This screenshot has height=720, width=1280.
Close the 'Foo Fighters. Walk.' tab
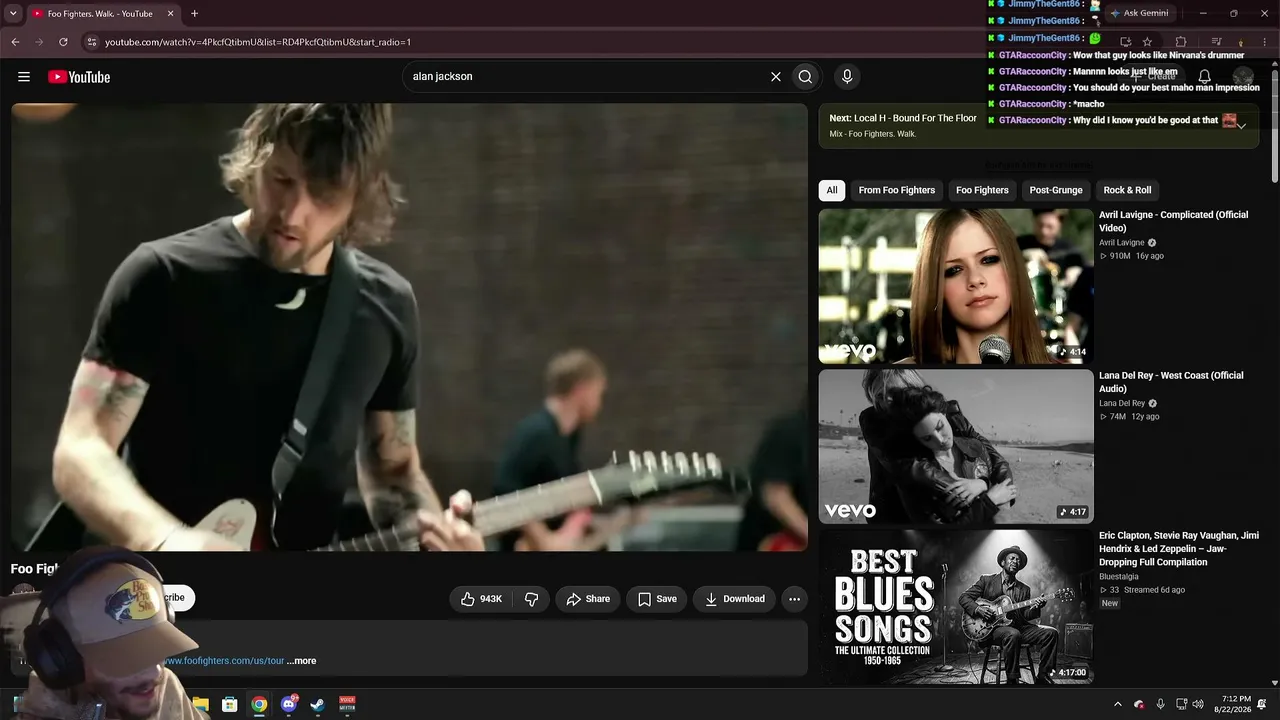pyautogui.click(x=170, y=14)
